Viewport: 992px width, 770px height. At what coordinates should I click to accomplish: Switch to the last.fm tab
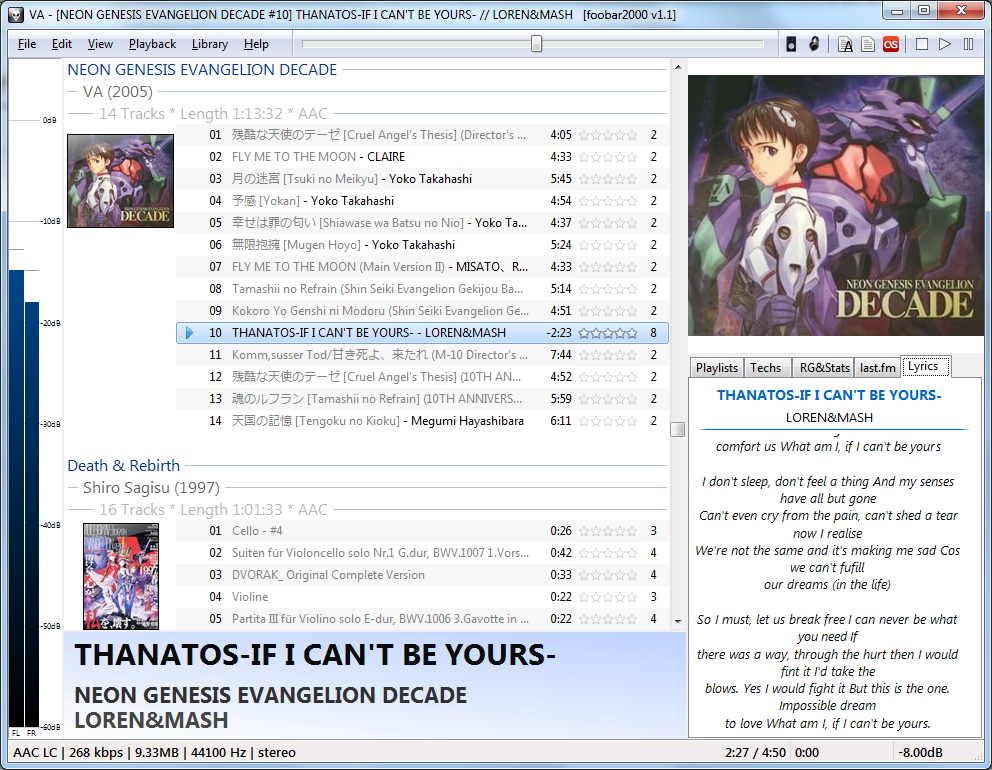pyautogui.click(x=877, y=368)
